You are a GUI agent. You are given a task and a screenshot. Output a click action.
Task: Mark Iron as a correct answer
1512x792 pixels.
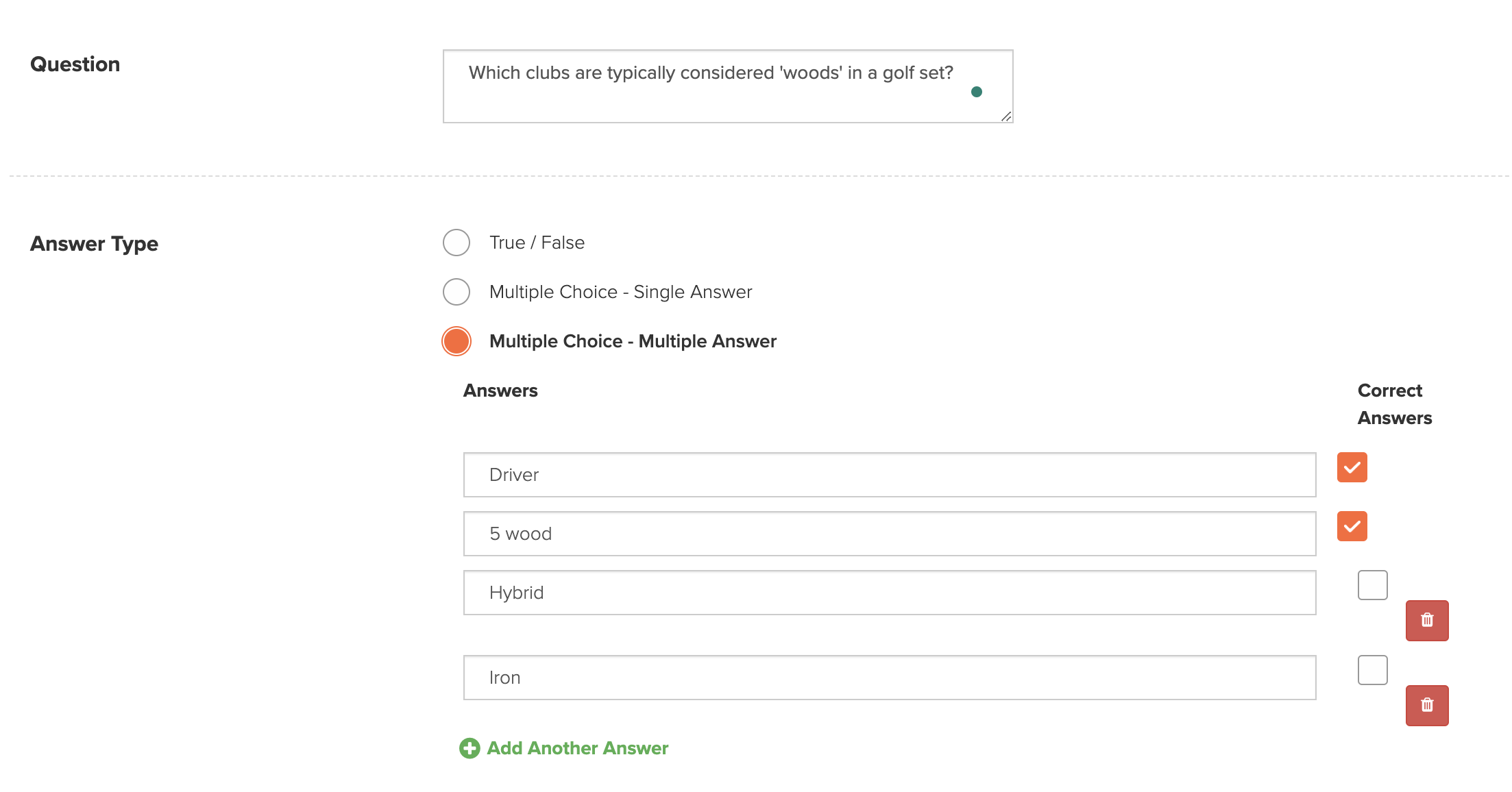pos(1373,670)
